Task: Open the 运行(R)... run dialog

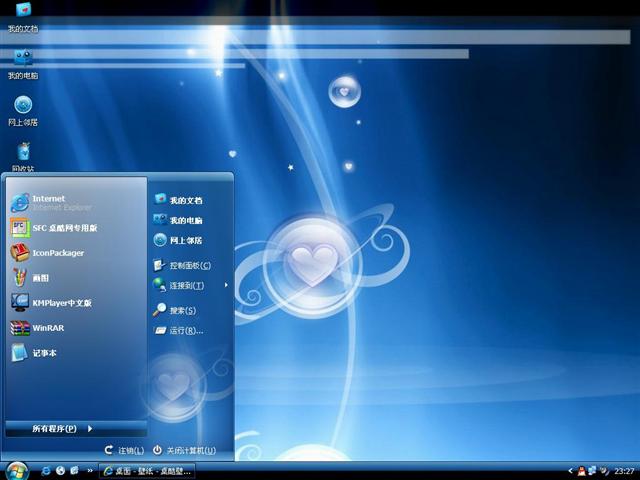Action: [185, 330]
